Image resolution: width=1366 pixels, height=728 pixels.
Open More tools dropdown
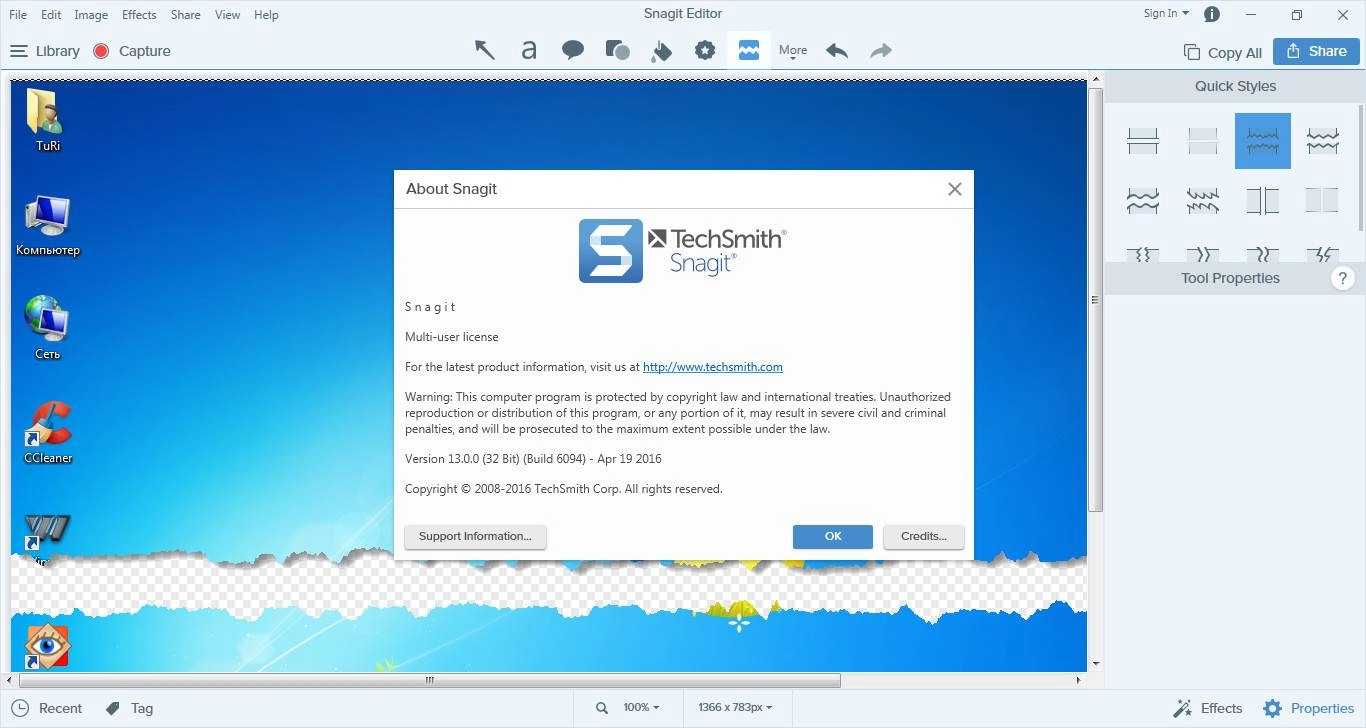pos(793,51)
